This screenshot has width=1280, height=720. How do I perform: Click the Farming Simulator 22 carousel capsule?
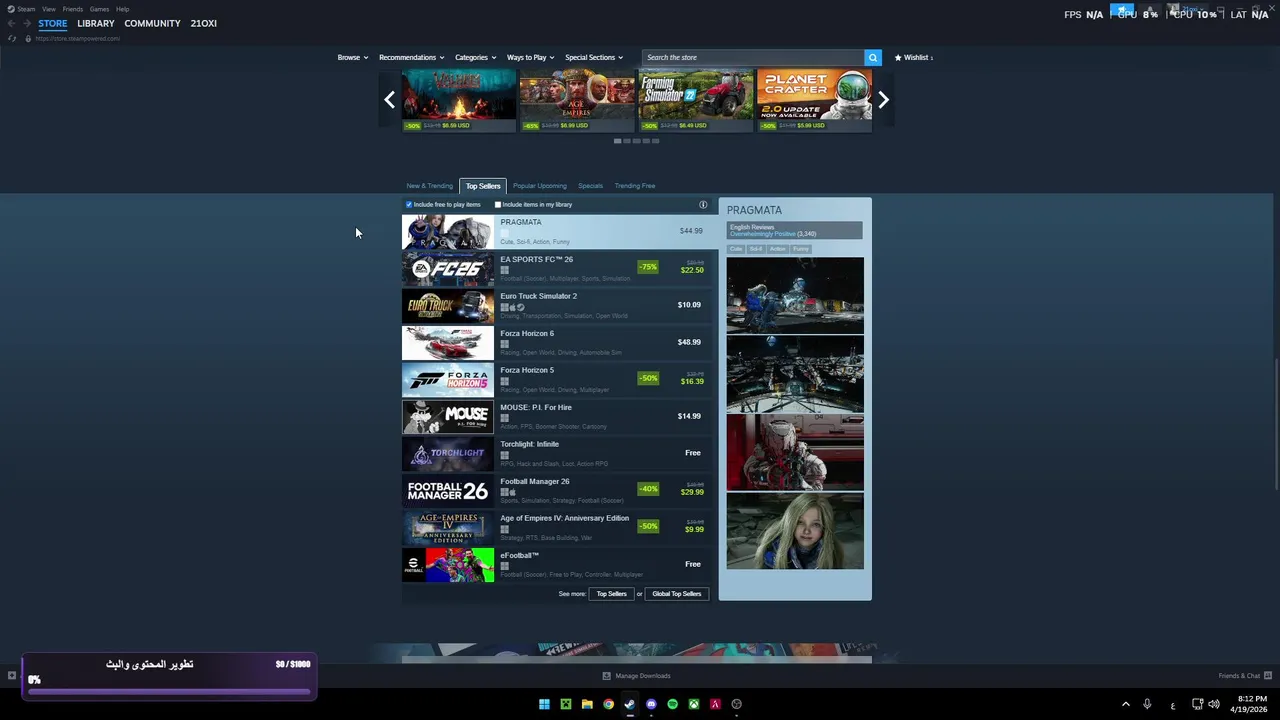[695, 100]
